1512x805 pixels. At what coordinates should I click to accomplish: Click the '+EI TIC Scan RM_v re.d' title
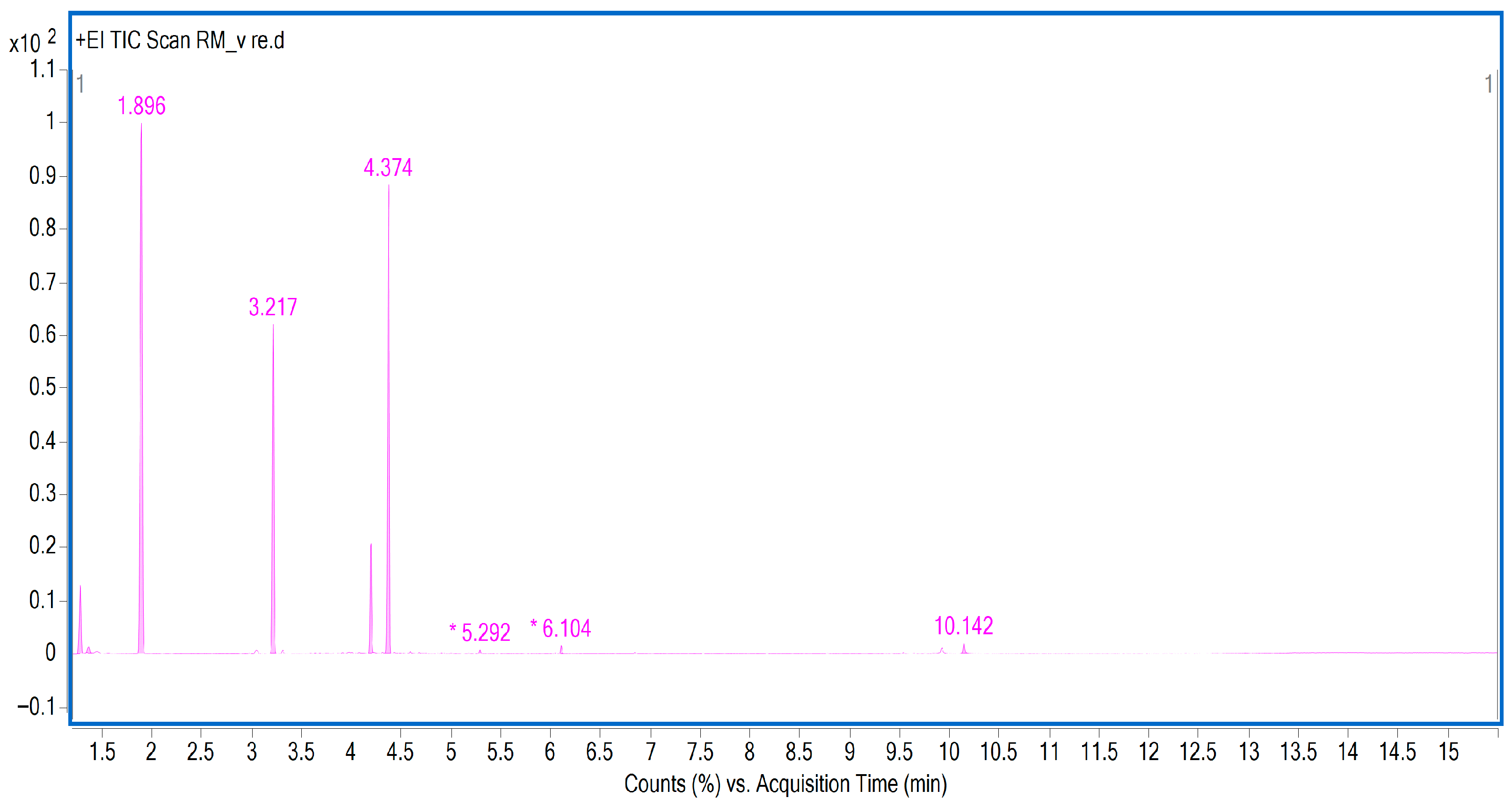coord(180,41)
